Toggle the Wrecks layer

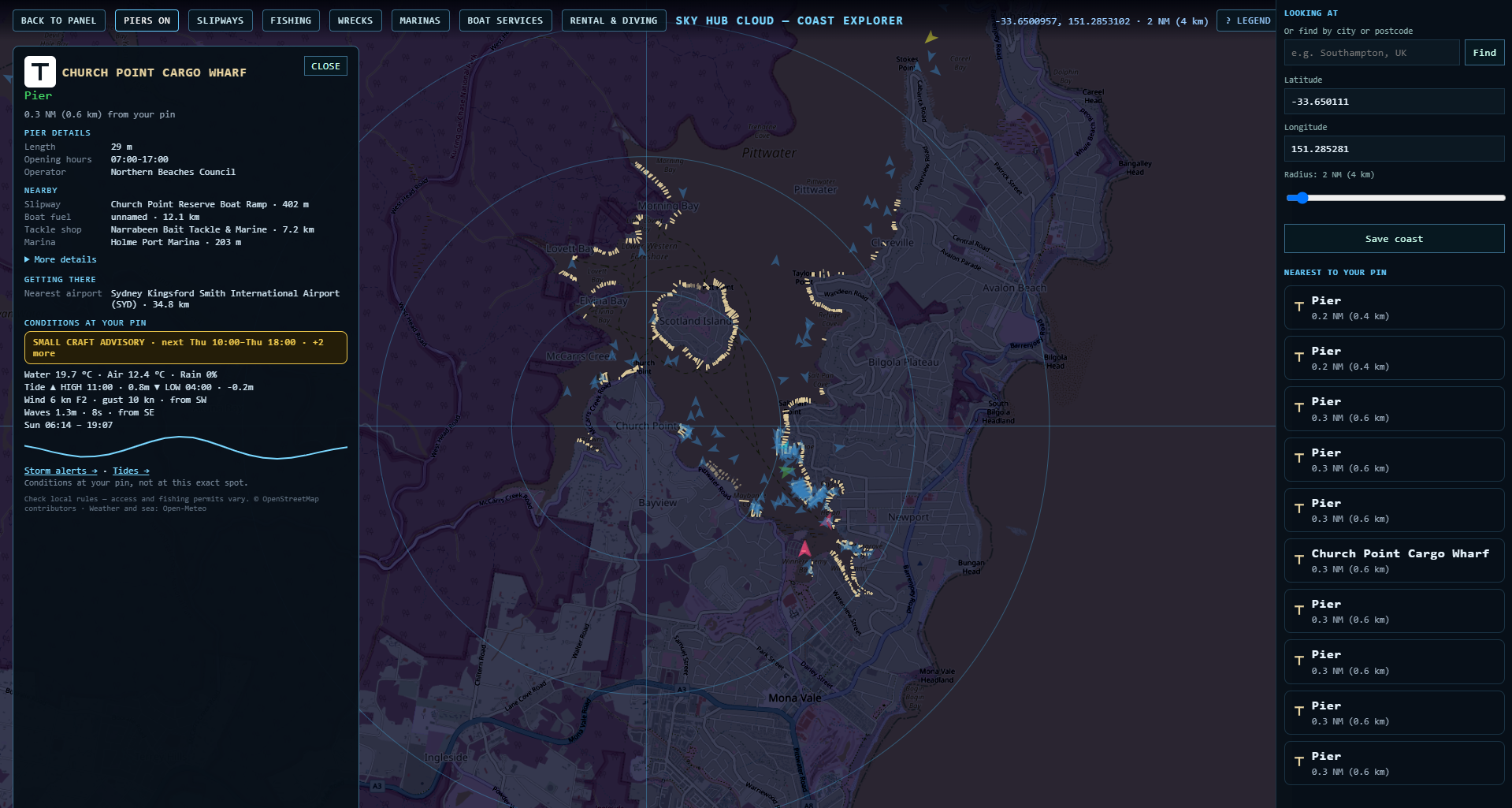click(355, 20)
